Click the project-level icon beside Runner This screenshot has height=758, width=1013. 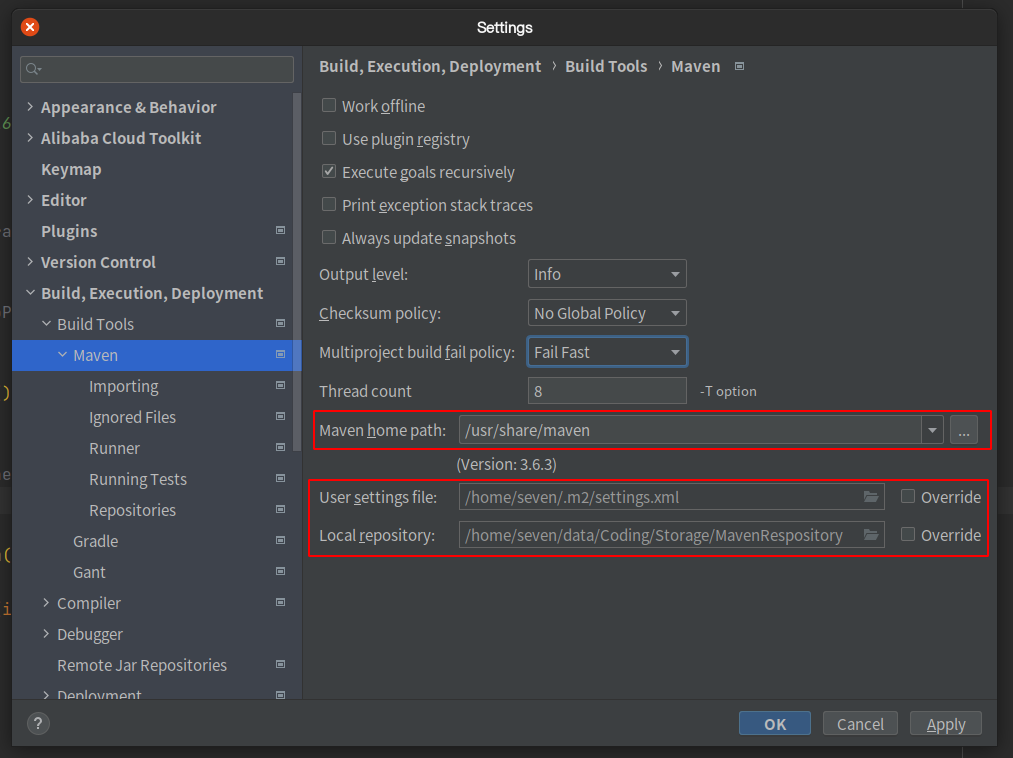[280, 448]
